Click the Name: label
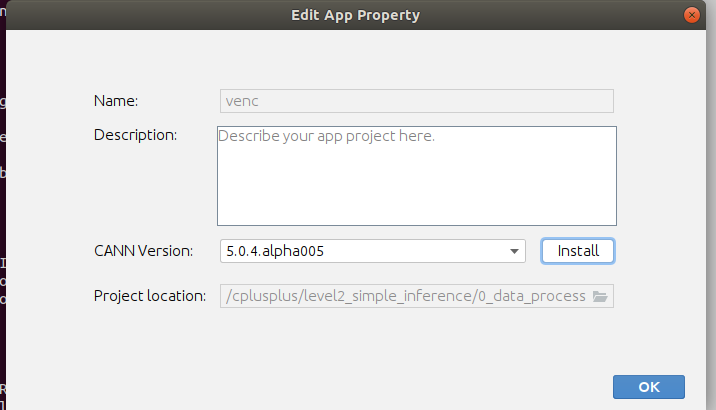This screenshot has width=716, height=410. click(116, 100)
